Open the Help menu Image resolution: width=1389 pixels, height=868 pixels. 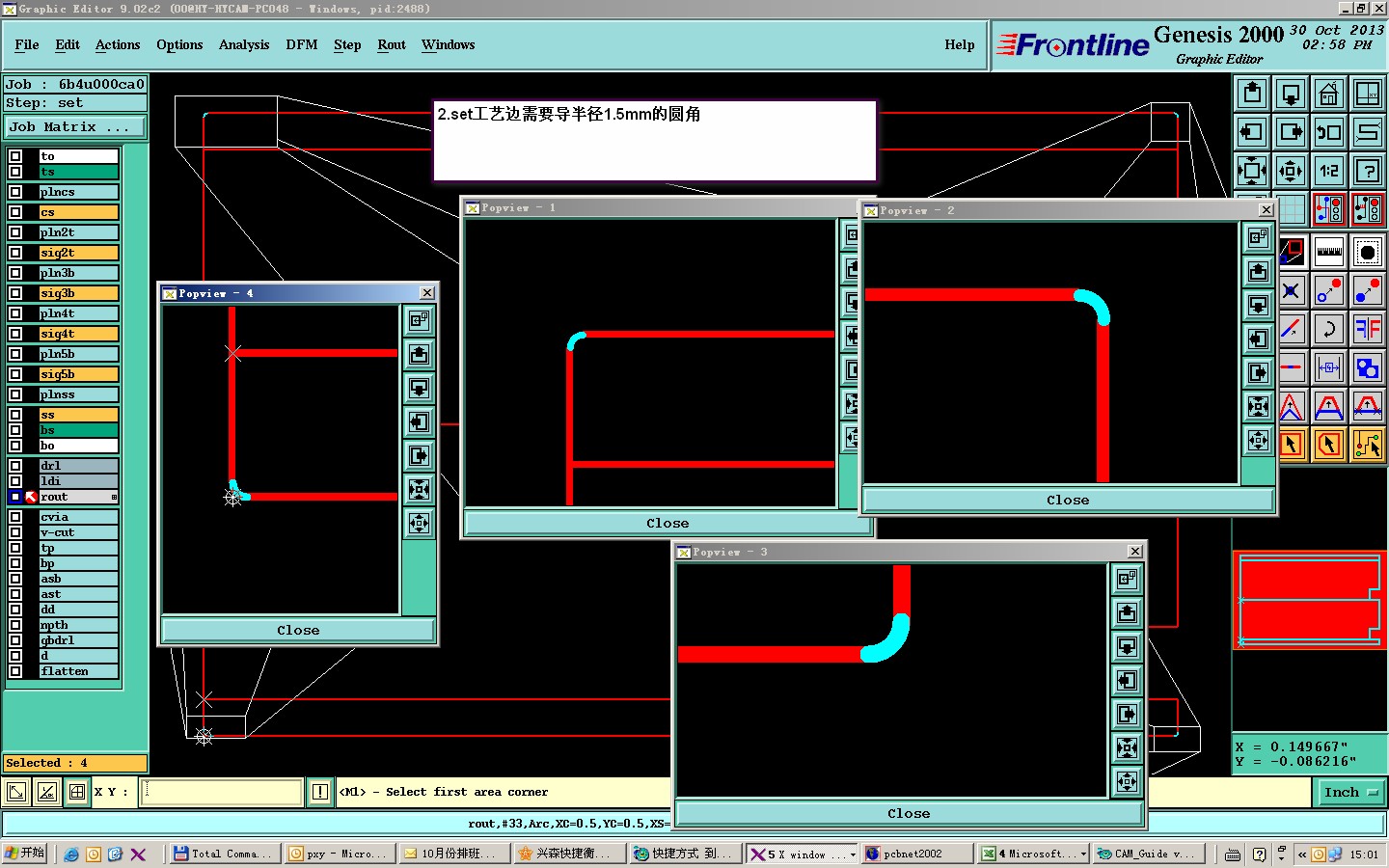[960, 45]
